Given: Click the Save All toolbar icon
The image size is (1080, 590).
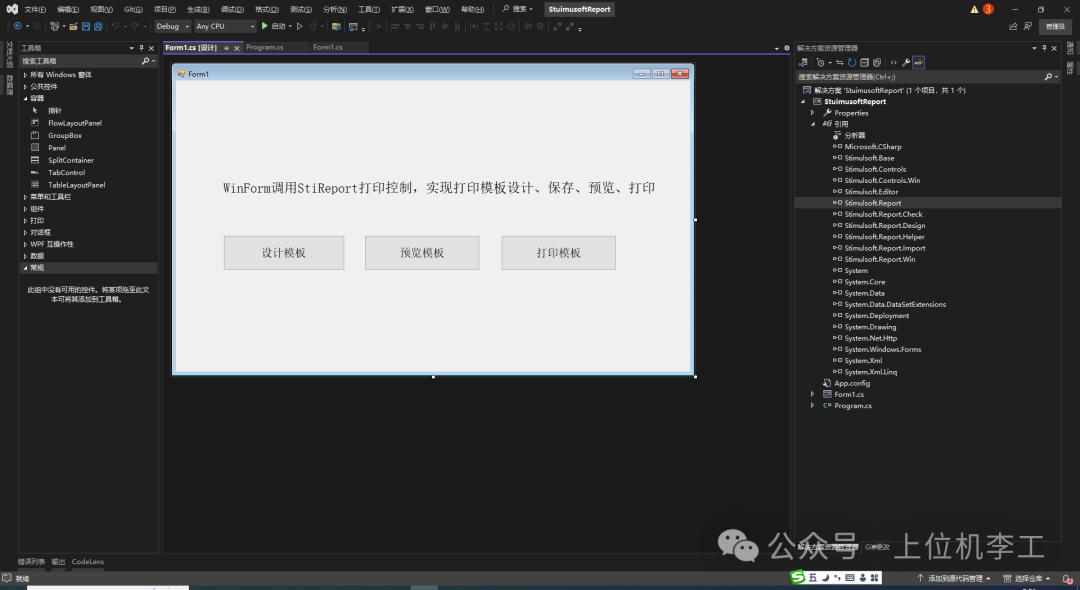Looking at the screenshot, I should click(x=97, y=26).
